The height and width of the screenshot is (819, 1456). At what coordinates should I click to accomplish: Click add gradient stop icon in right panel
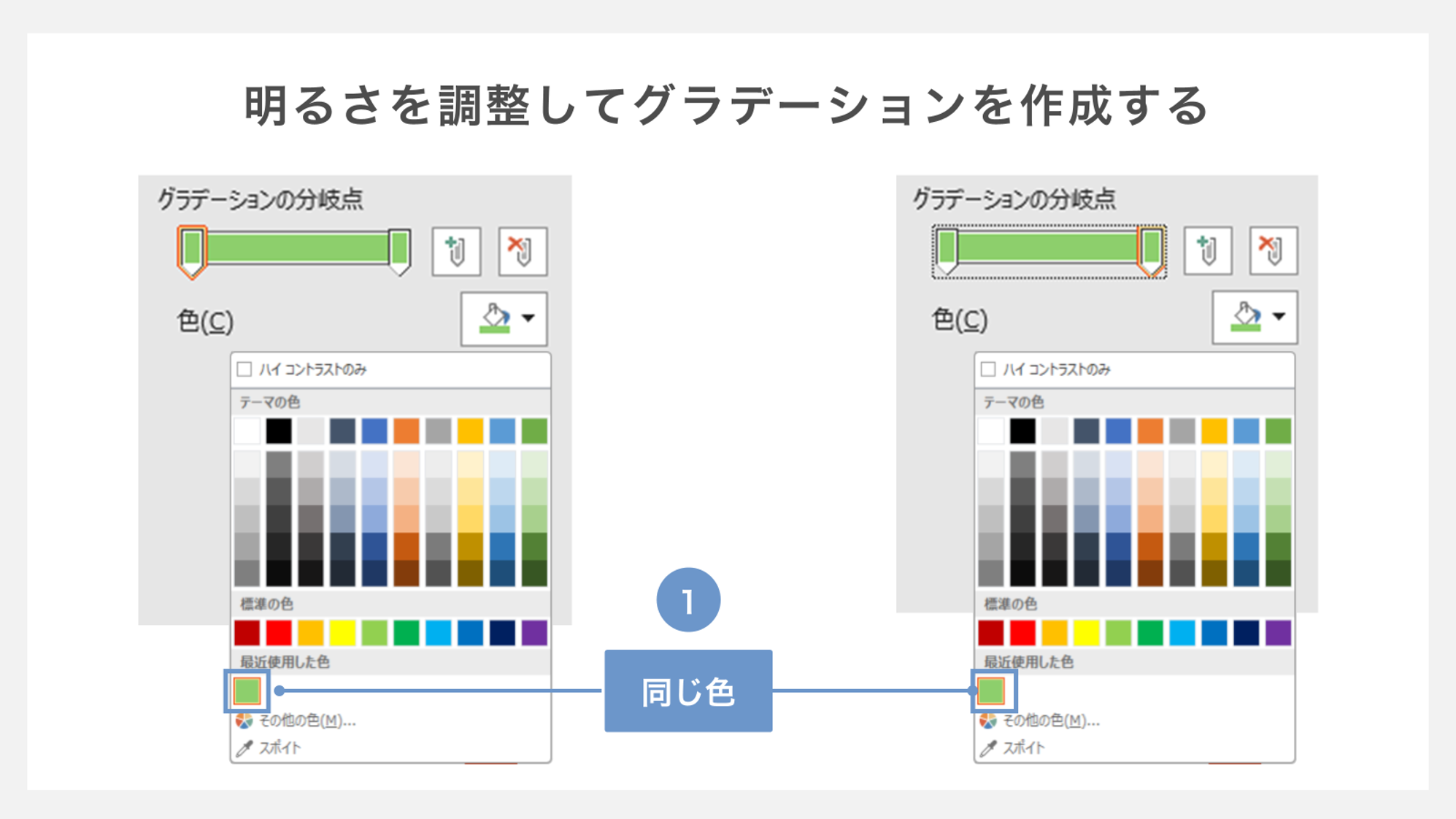(x=1207, y=251)
